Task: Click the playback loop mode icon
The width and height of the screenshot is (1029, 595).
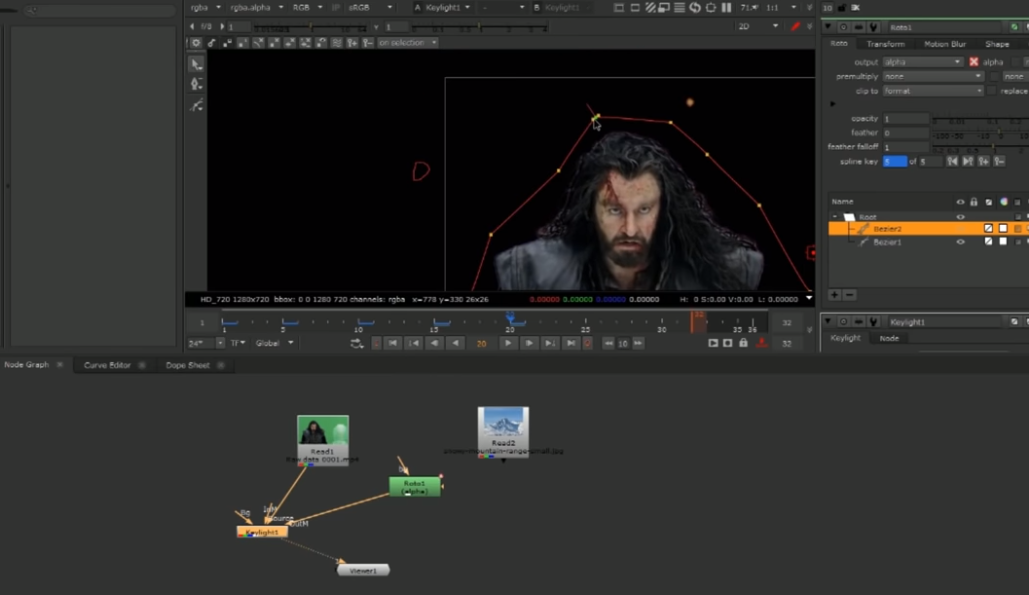Action: pyautogui.click(x=356, y=343)
